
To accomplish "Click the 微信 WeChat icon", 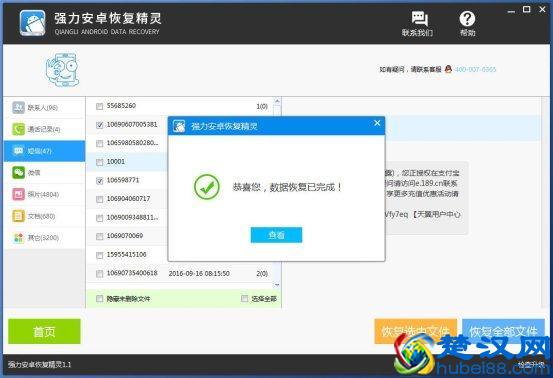I will pyautogui.click(x=18, y=172).
